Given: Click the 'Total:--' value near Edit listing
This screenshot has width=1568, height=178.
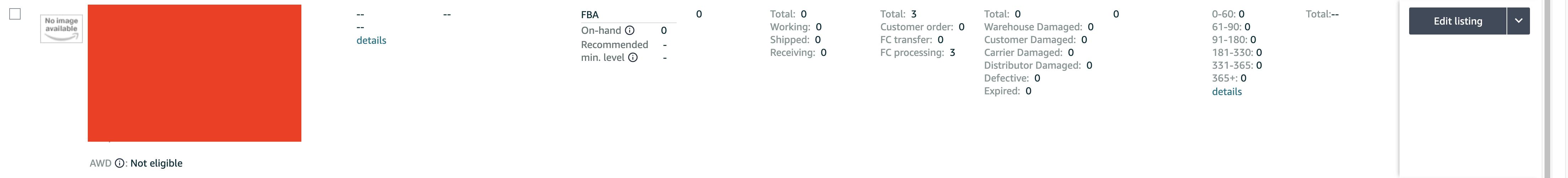Looking at the screenshot, I should tap(1322, 14).
